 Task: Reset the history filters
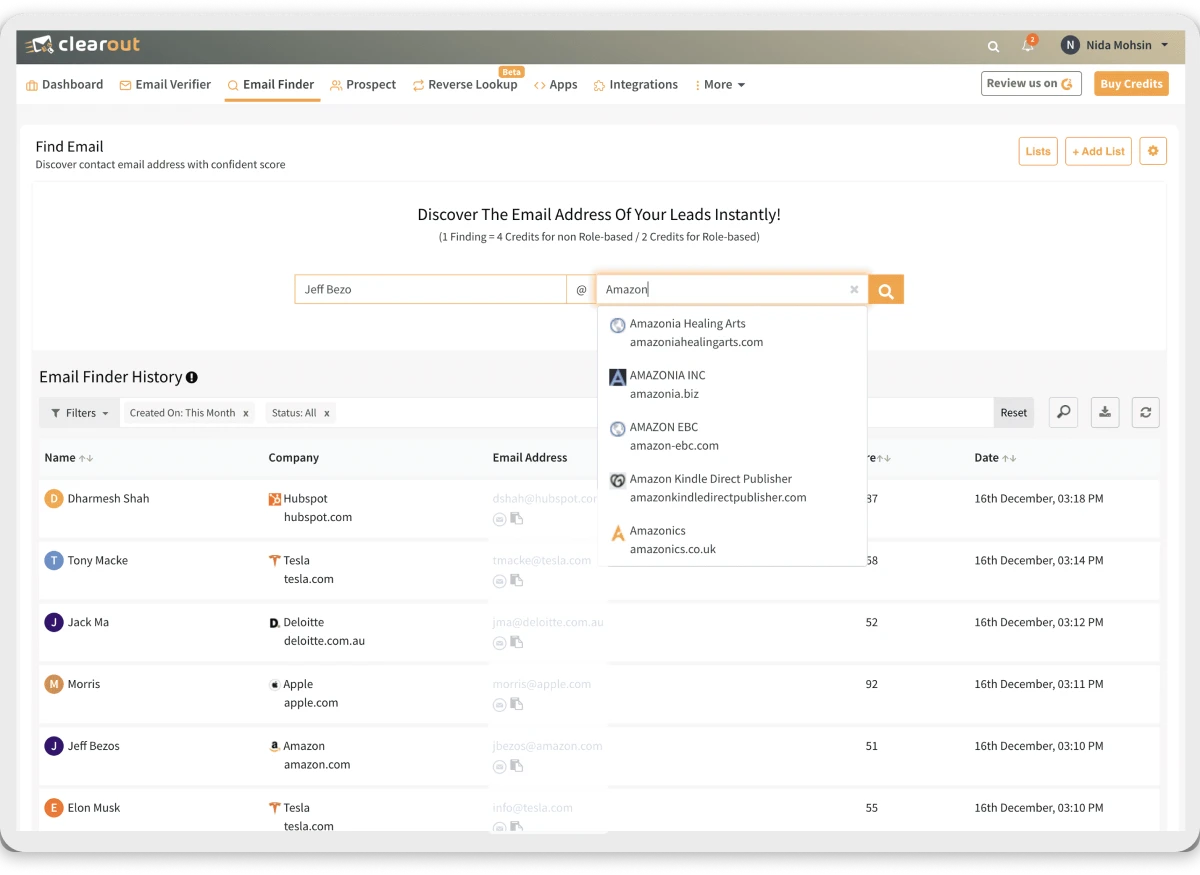tap(1014, 413)
